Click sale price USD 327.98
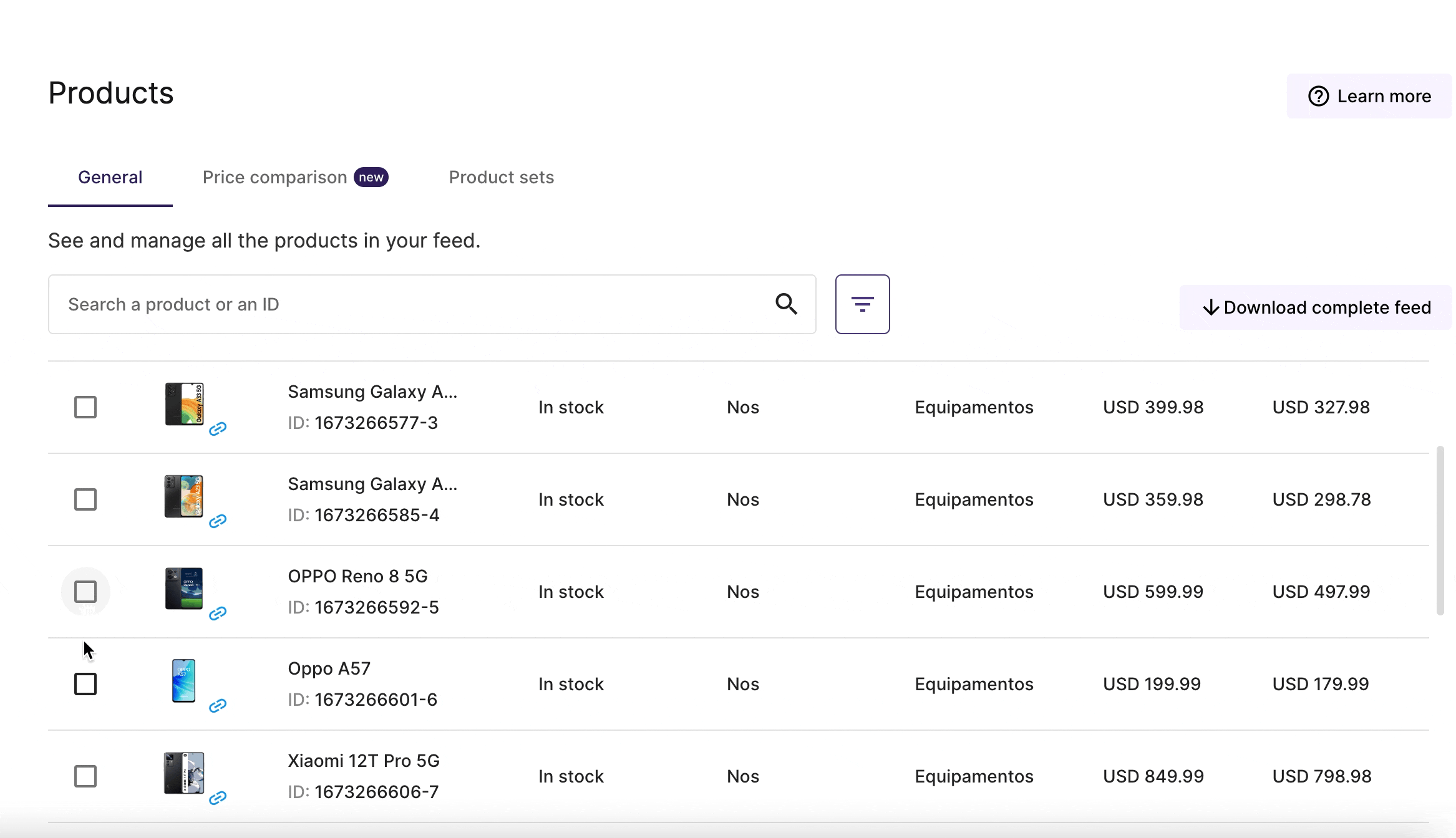The image size is (1456, 838). point(1321,407)
